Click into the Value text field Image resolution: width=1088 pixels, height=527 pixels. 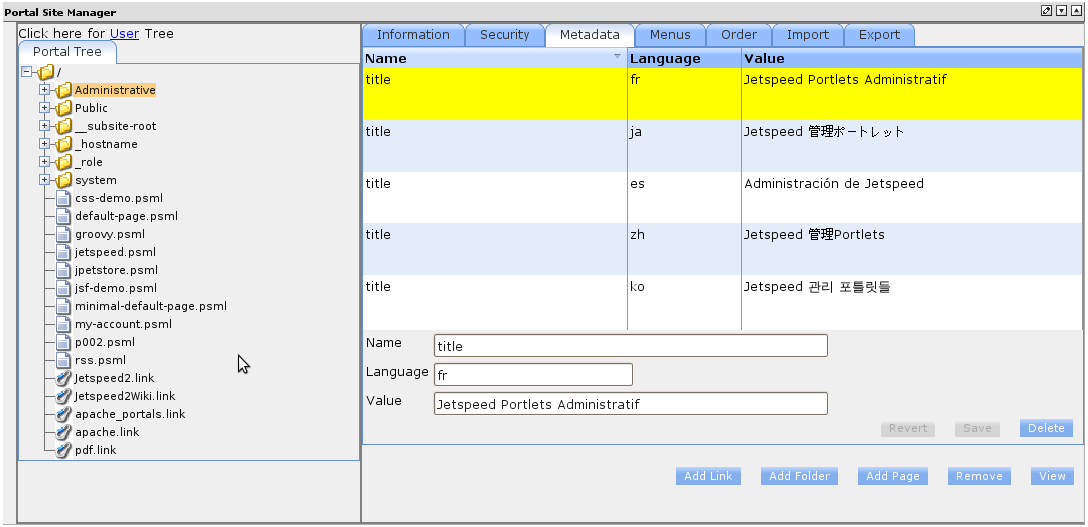[630, 404]
